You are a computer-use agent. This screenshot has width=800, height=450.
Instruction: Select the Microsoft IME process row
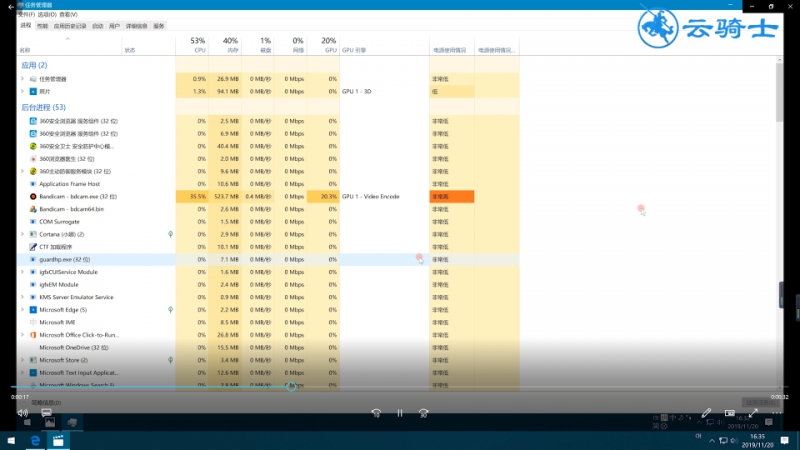click(268, 322)
